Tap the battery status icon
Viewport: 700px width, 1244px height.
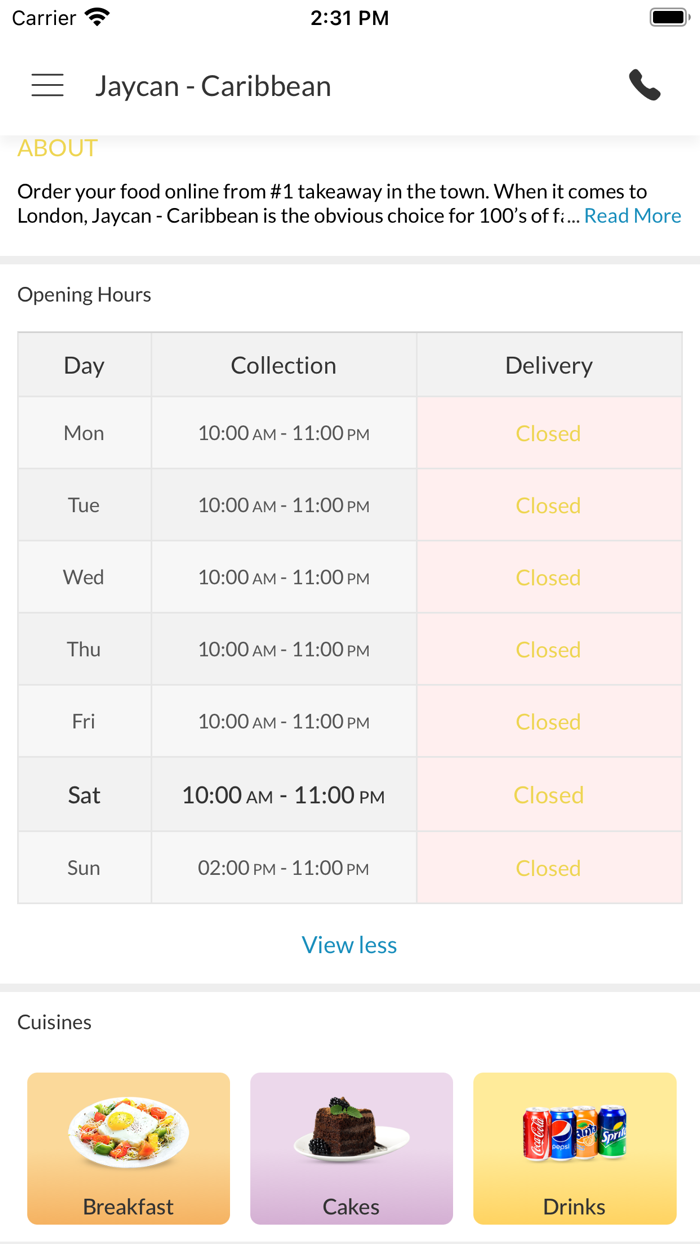coord(669,17)
